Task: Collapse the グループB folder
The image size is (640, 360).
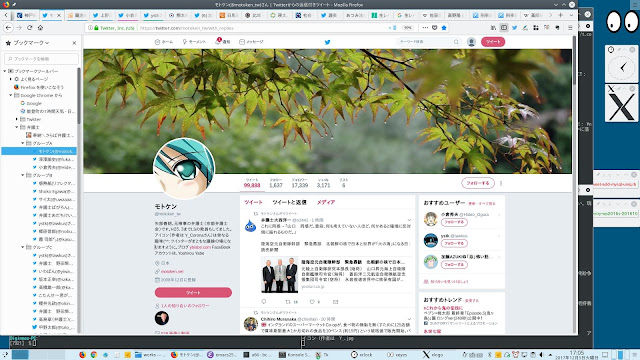Action: pyautogui.click(x=23, y=175)
